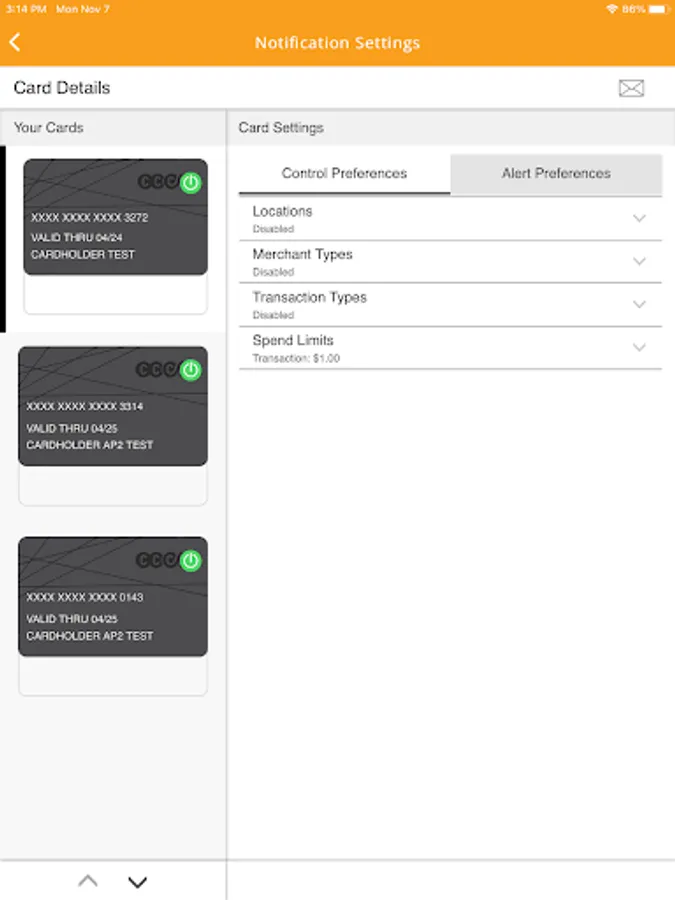Click the Wi-Fi status icon
This screenshot has width=675, height=900.
click(611, 8)
